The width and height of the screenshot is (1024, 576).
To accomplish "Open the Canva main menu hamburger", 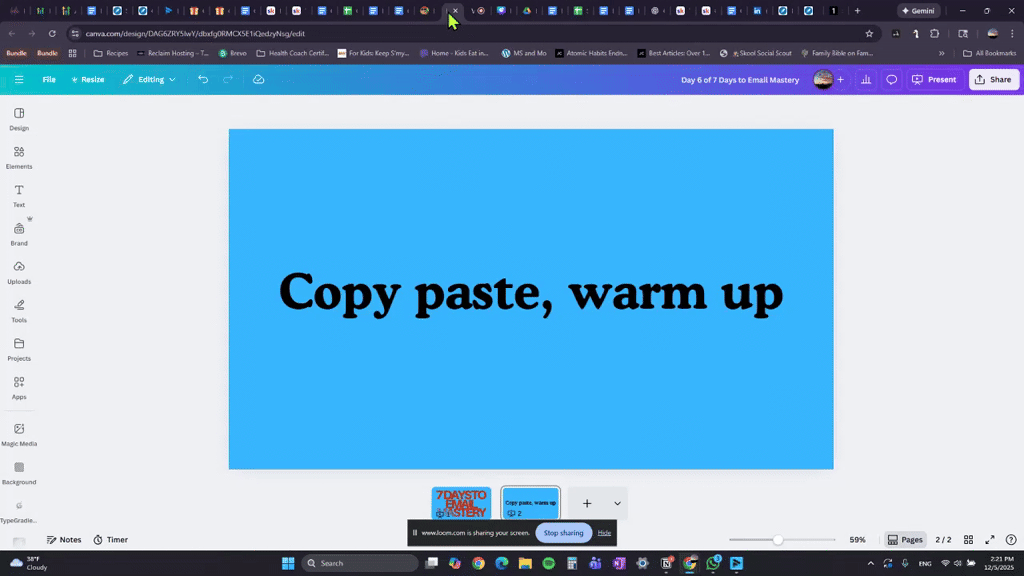I will 18,79.
